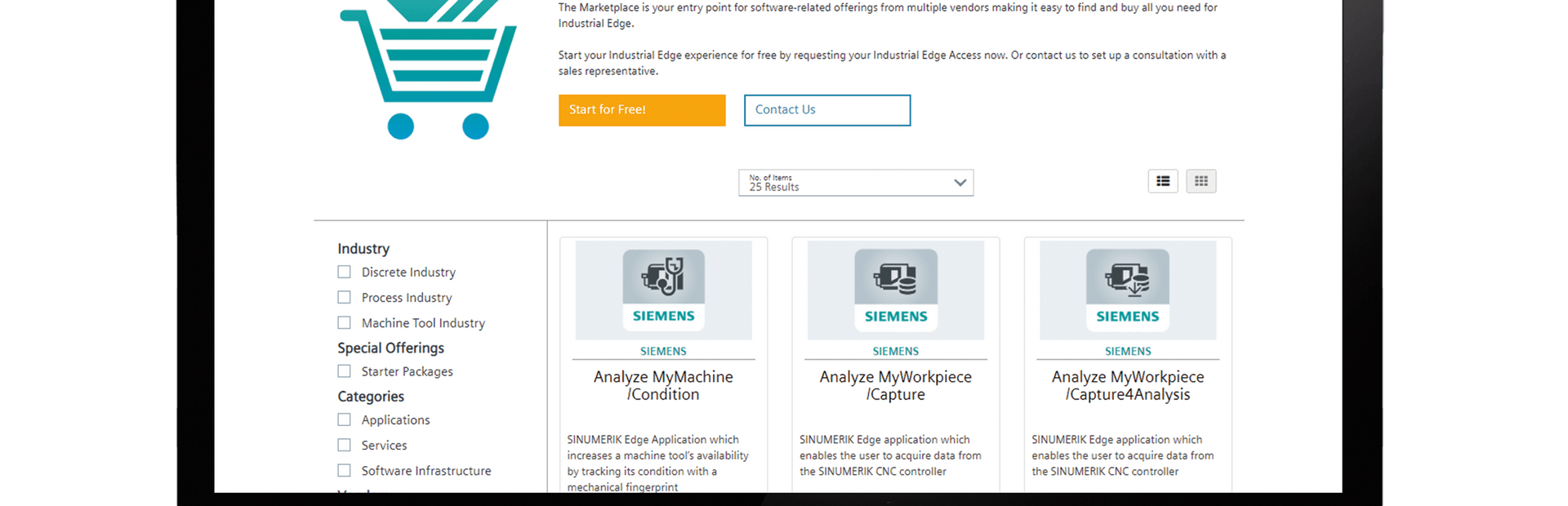Check the Process Industry filter
This screenshot has width=1568, height=506.
pos(345,297)
